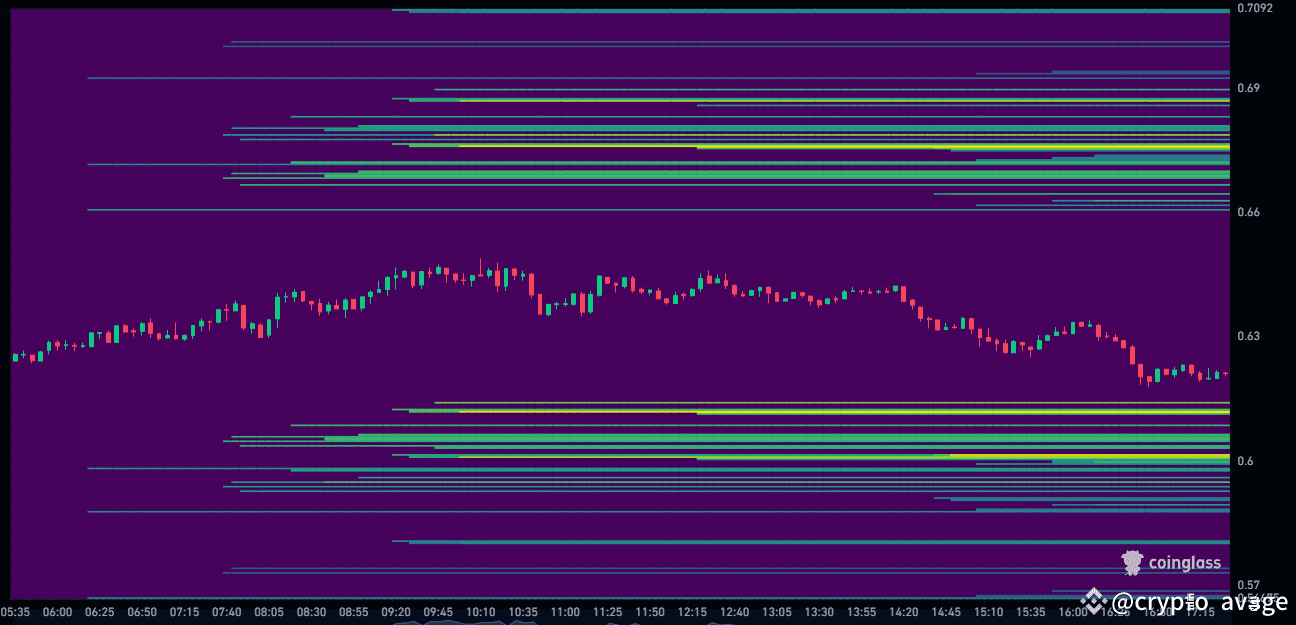1296x625 pixels.
Task: Click the @crypto_avage handle text
Action: (1199, 602)
